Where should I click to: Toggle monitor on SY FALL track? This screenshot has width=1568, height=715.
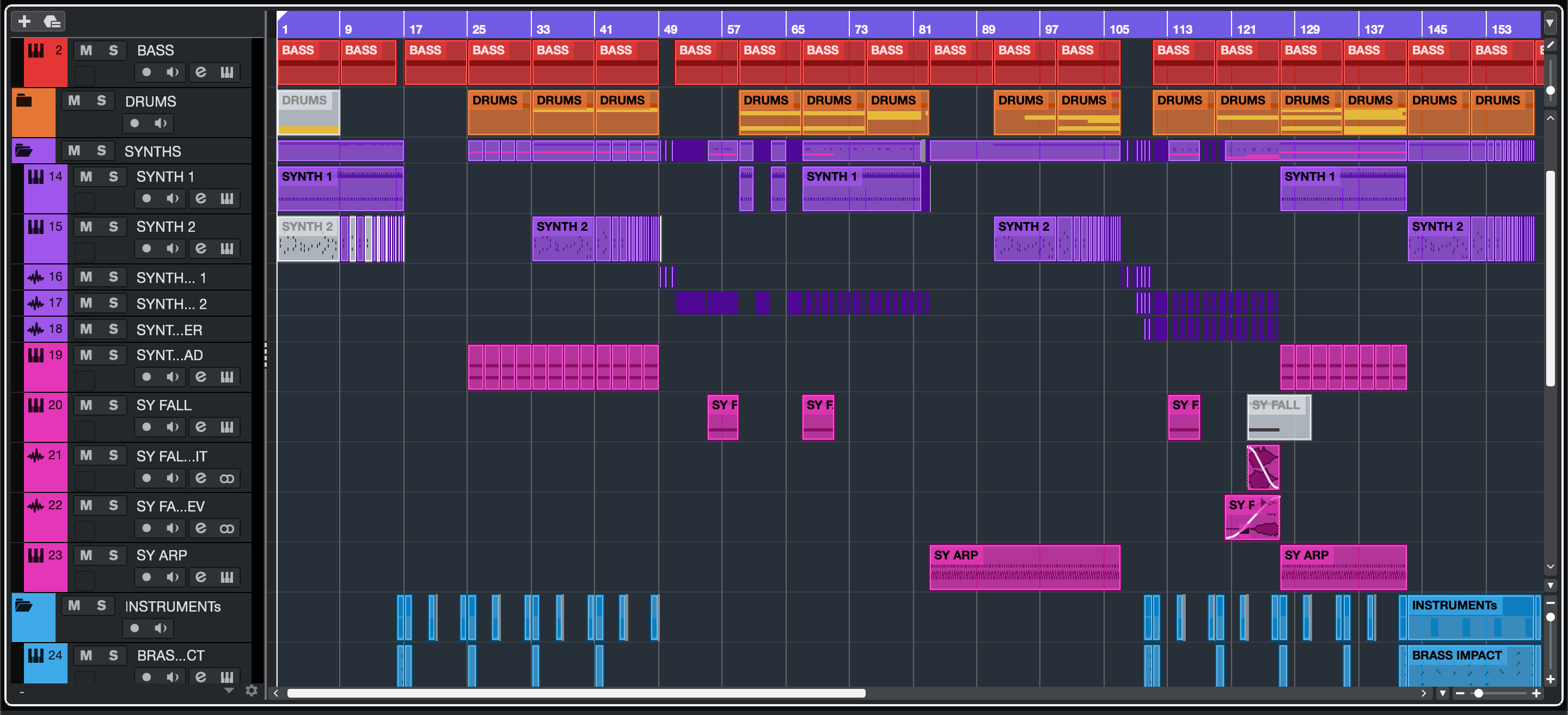173,427
